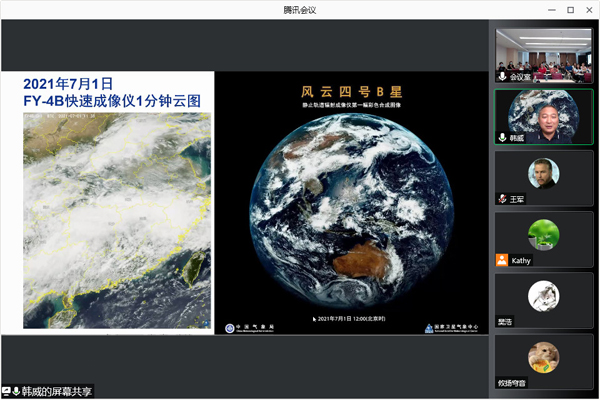Close the 腾讯会议 window
Image resolution: width=600 pixels, height=400 pixels.
(x=589, y=10)
